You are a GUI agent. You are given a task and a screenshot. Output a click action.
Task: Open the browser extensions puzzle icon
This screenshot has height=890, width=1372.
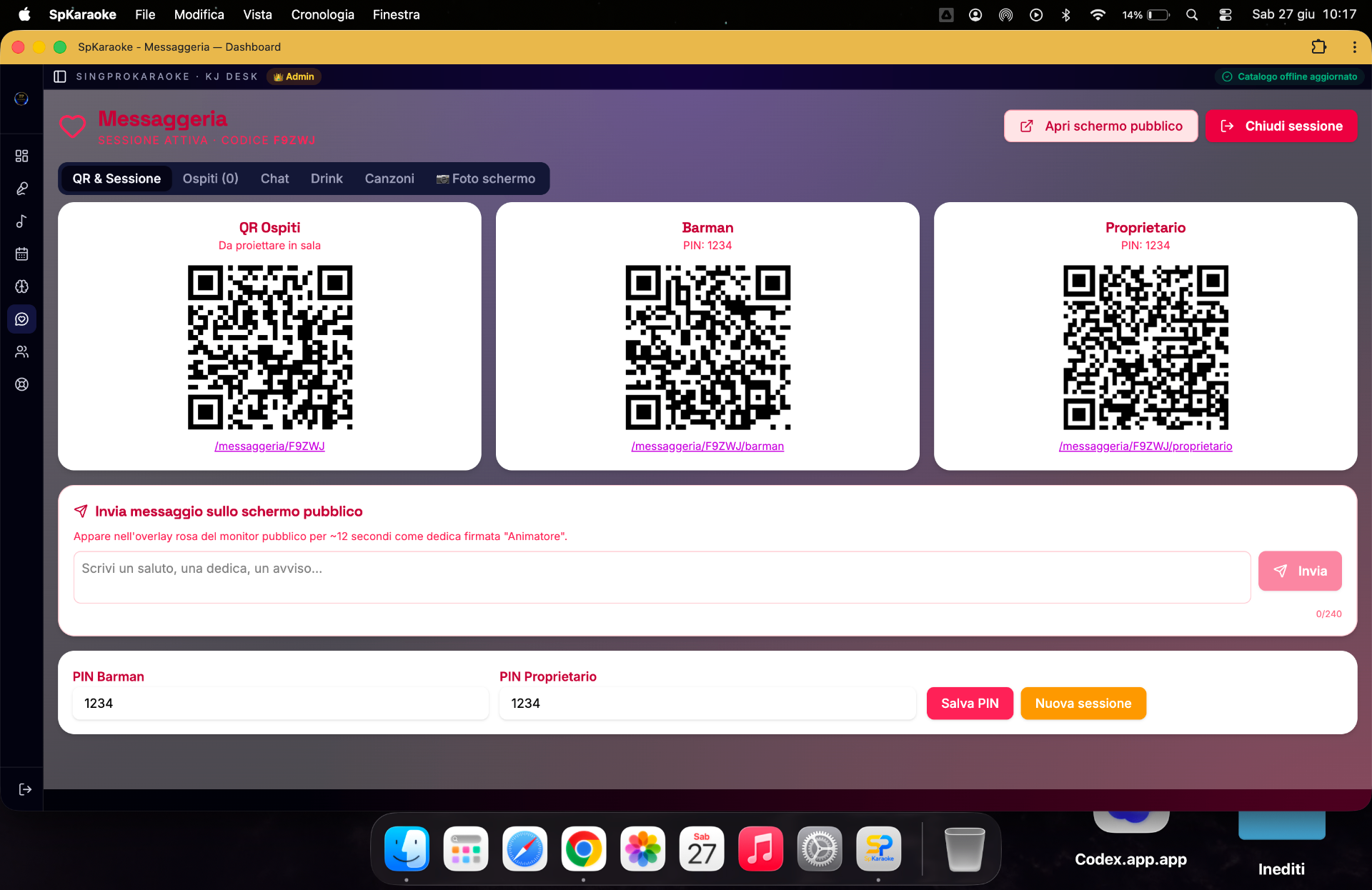pos(1319,47)
